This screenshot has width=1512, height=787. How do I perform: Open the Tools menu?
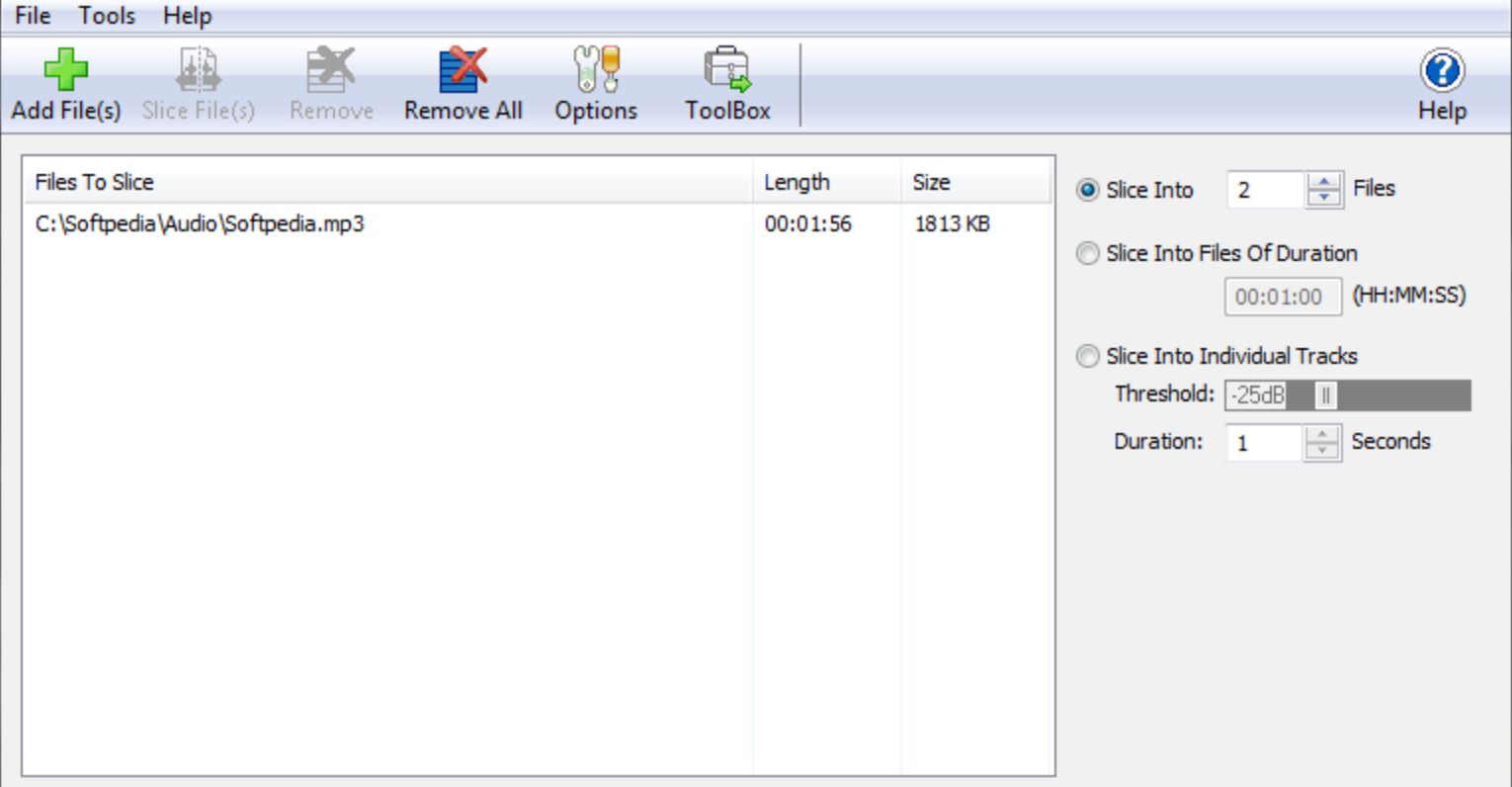click(107, 16)
